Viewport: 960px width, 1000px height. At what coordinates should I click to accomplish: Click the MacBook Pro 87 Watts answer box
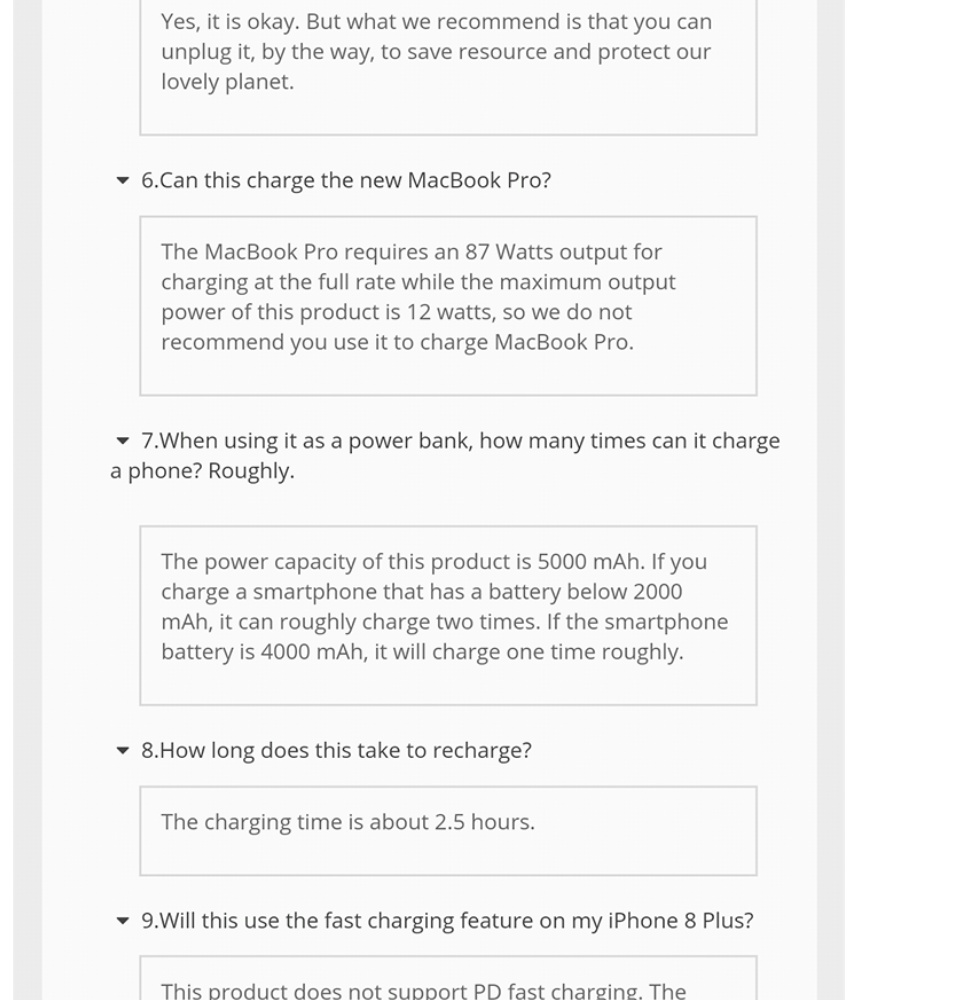pyautogui.click(x=448, y=305)
